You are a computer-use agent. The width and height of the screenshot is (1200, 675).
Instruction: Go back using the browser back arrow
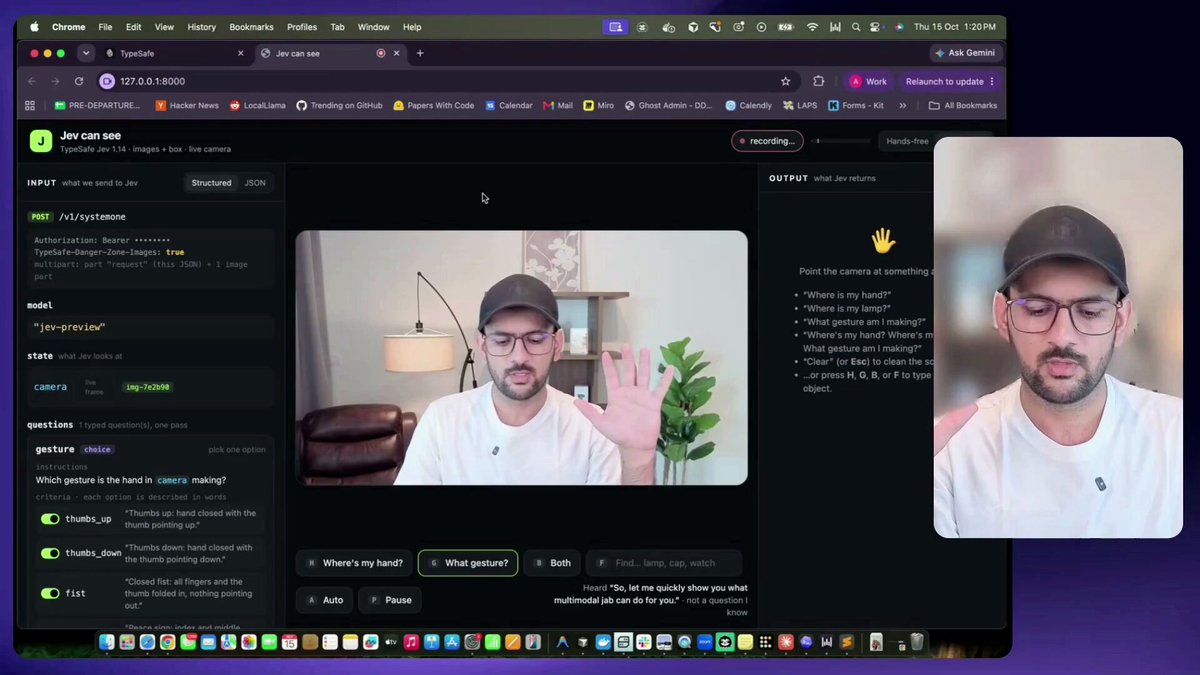click(x=32, y=81)
